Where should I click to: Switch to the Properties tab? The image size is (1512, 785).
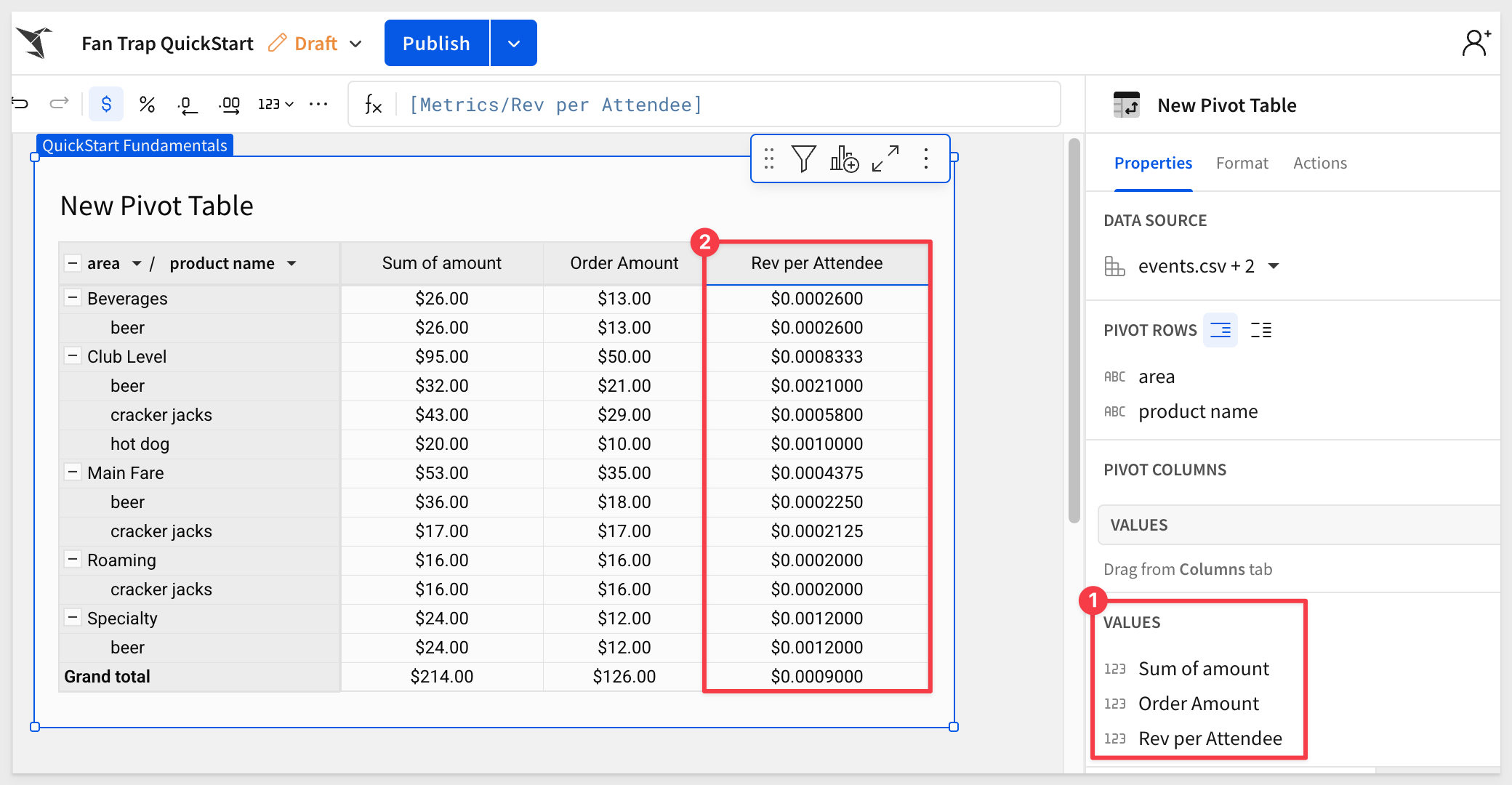coord(1153,163)
